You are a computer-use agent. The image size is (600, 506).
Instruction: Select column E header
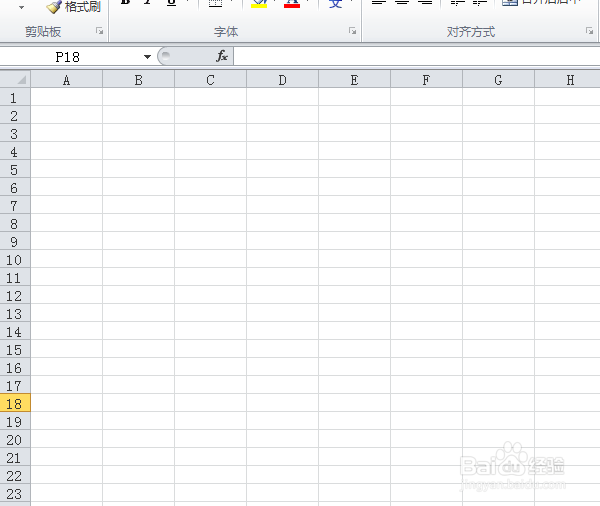tap(354, 80)
